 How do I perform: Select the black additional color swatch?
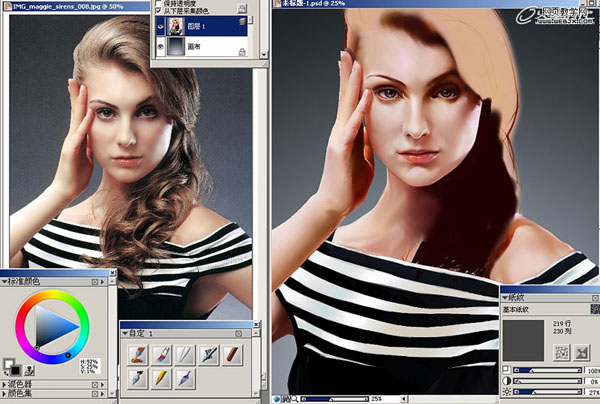[x=15, y=370]
